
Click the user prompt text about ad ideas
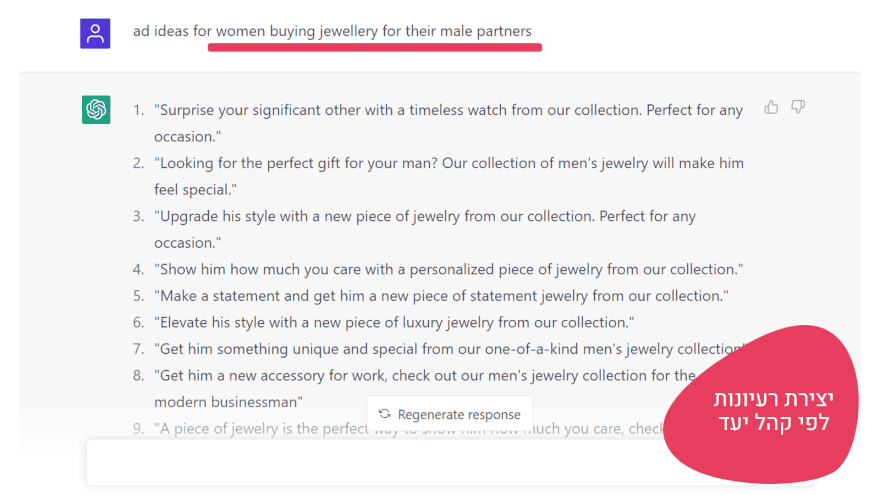point(332,31)
